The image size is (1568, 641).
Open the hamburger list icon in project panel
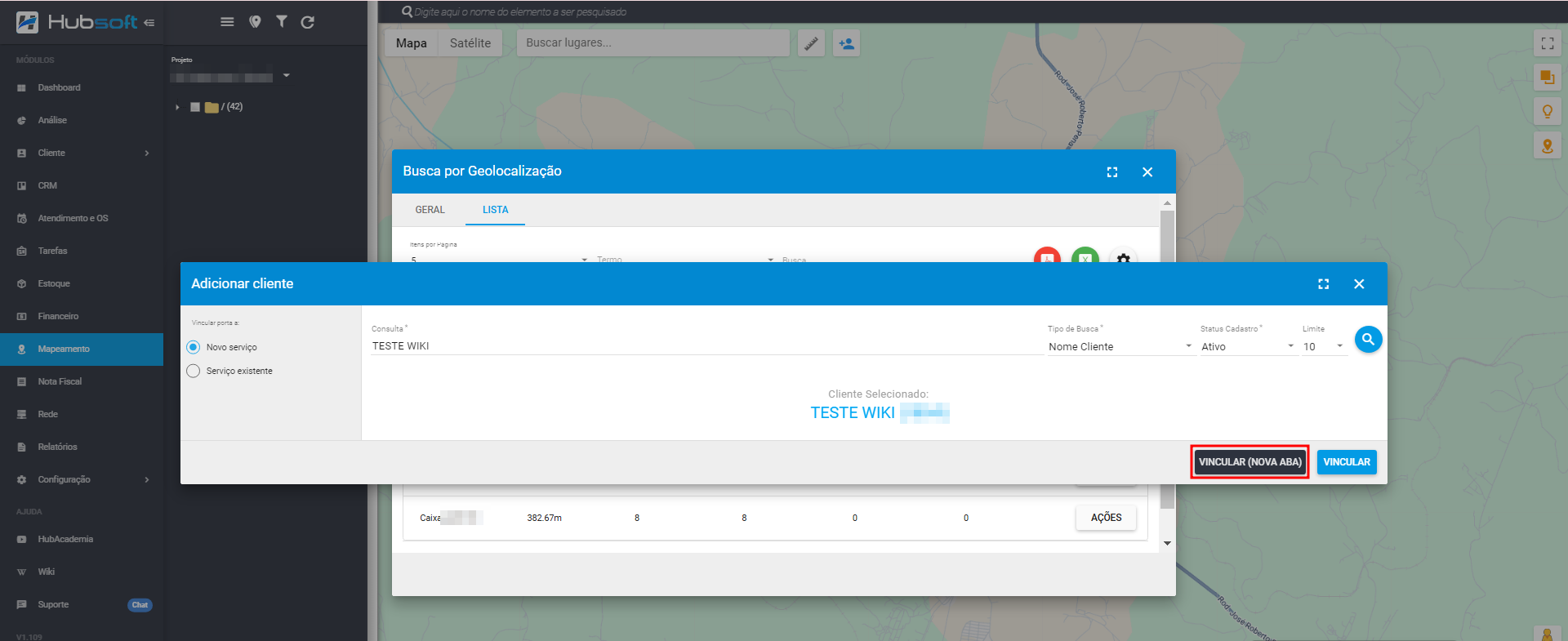tap(227, 22)
